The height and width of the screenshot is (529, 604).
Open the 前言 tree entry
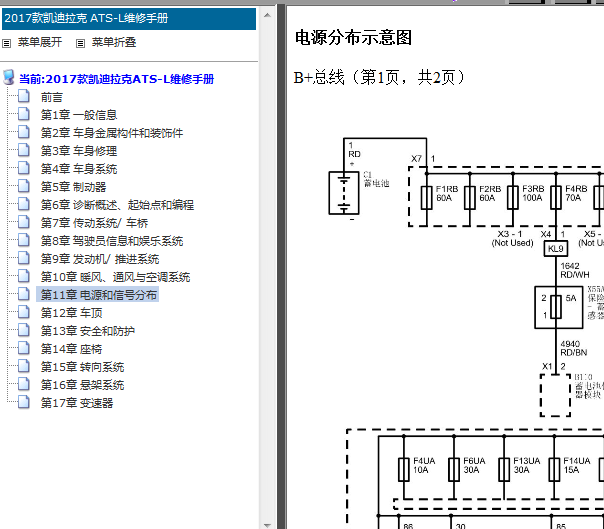[x=52, y=97]
